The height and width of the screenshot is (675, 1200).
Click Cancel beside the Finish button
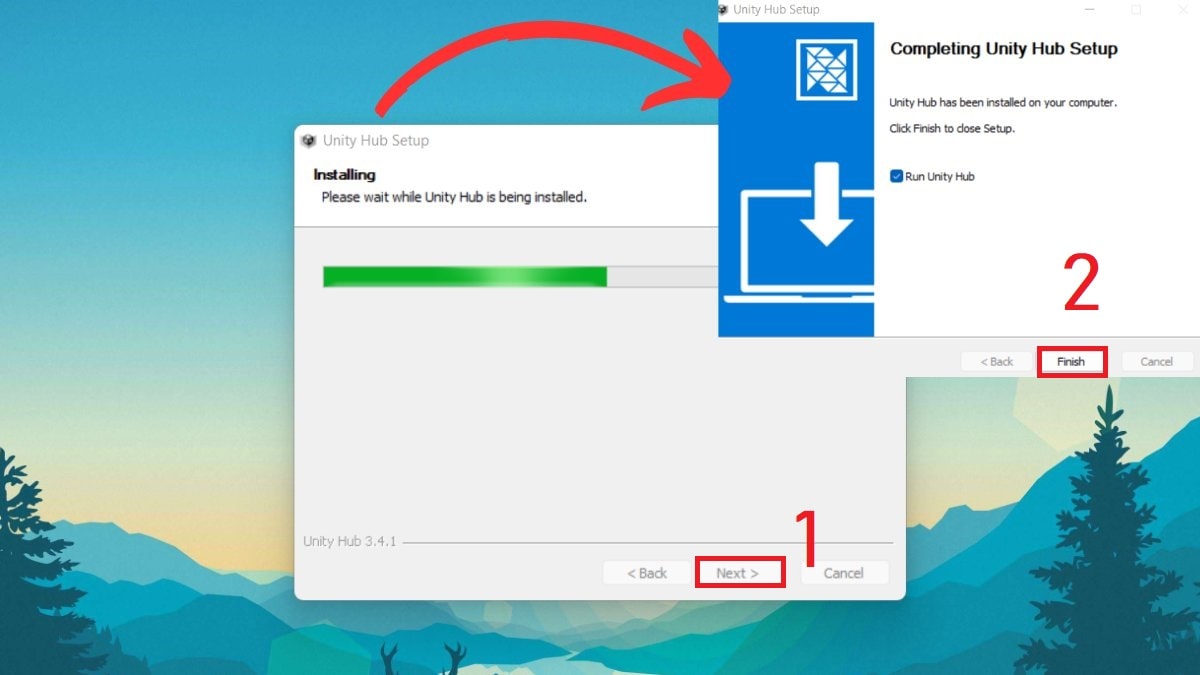coord(1156,362)
